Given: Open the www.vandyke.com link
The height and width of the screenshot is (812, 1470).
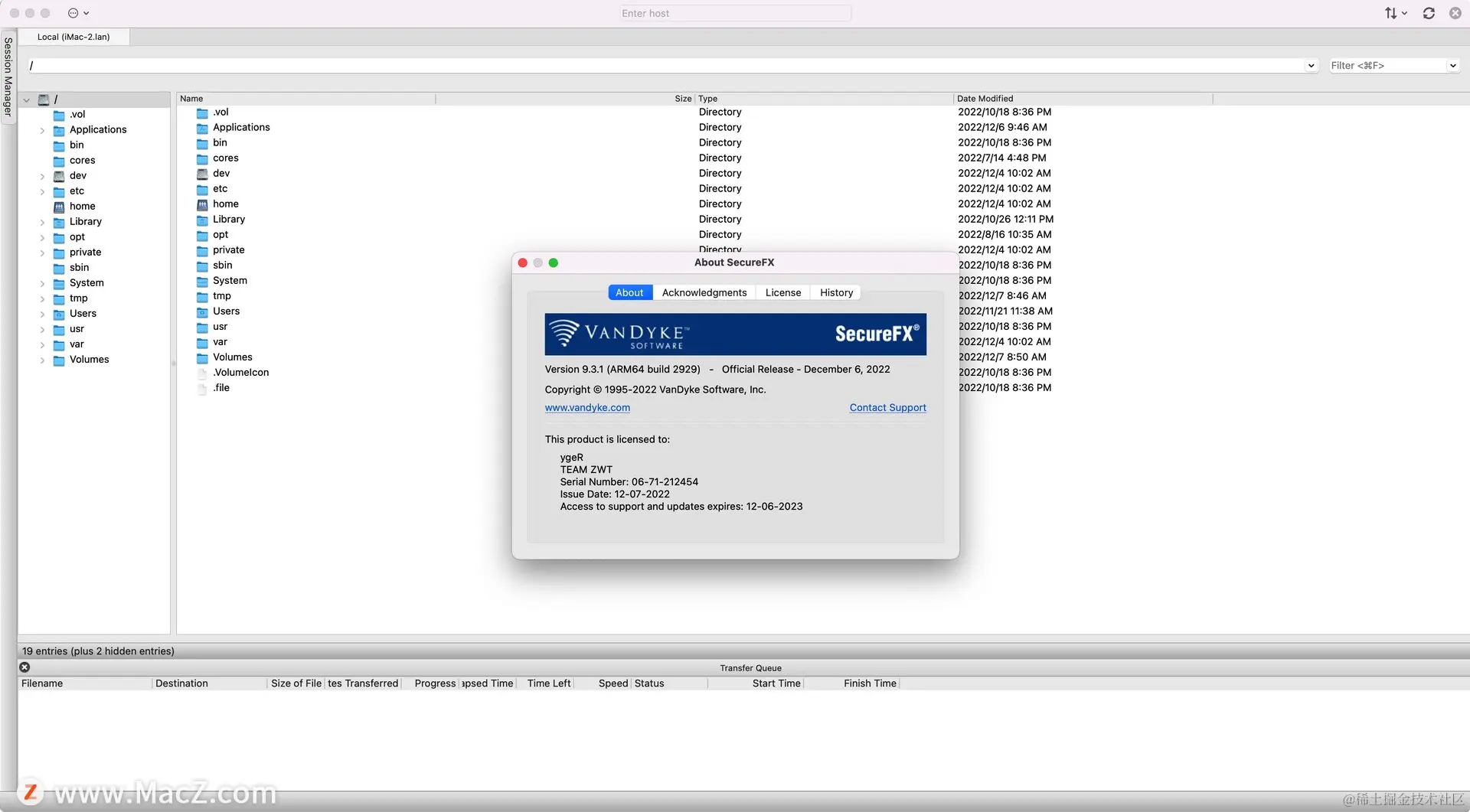Looking at the screenshot, I should tap(587, 408).
